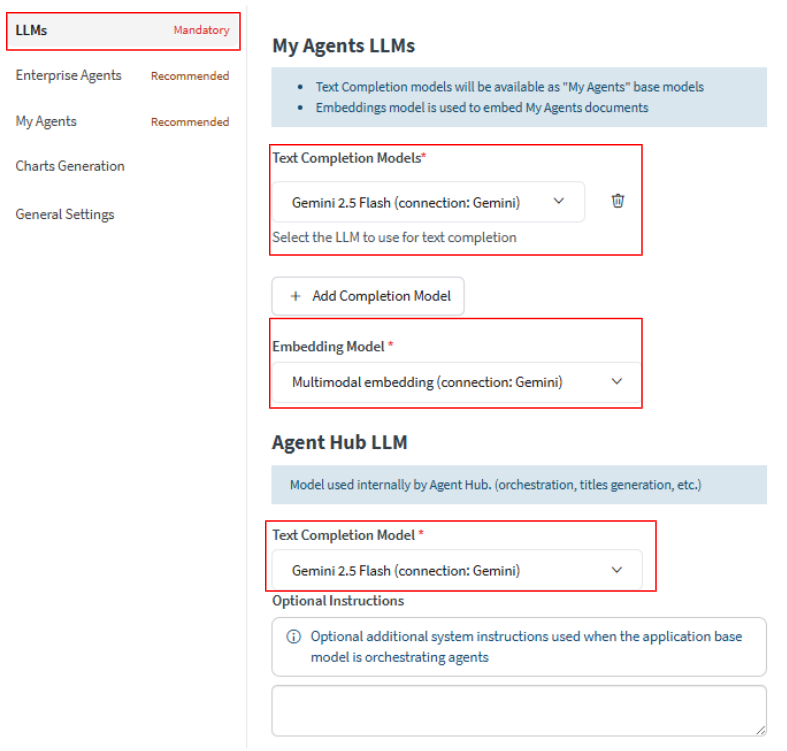The height and width of the screenshot is (751, 787).
Task: Grab the resize handle of instructions text box
Action: coord(760,730)
